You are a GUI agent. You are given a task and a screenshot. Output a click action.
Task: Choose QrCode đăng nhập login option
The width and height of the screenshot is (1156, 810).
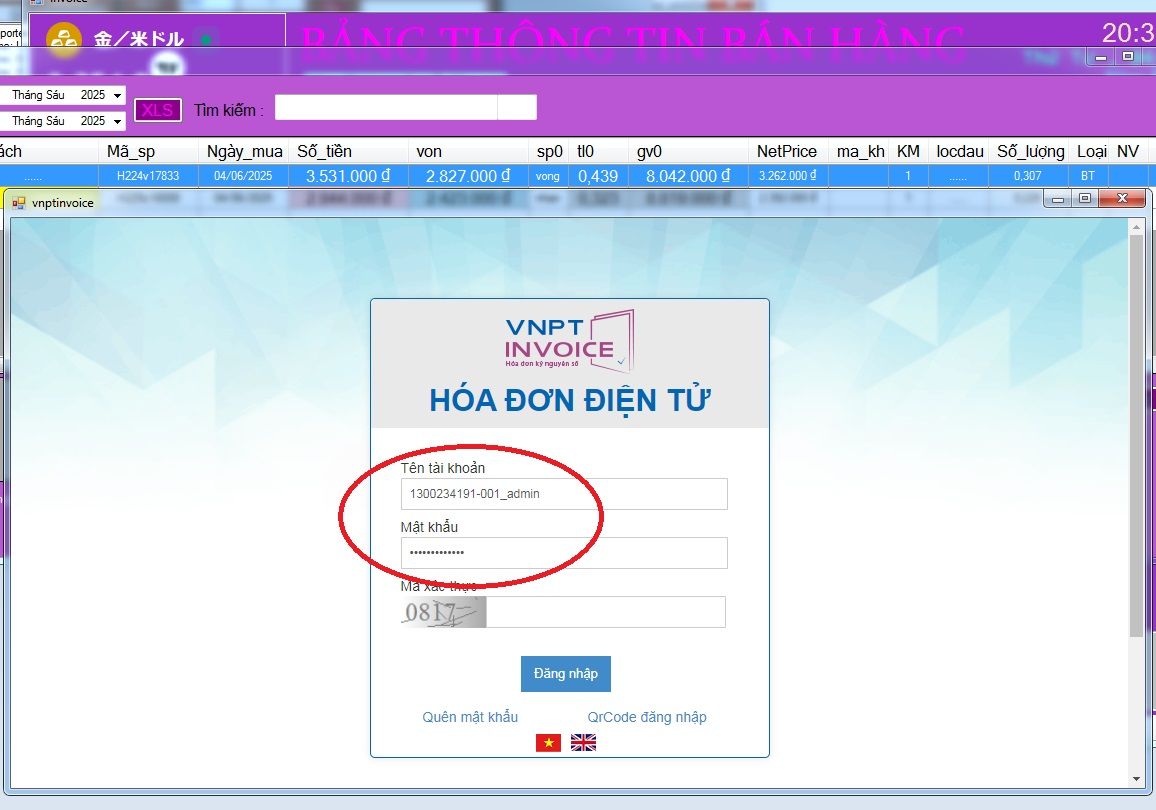(x=646, y=717)
